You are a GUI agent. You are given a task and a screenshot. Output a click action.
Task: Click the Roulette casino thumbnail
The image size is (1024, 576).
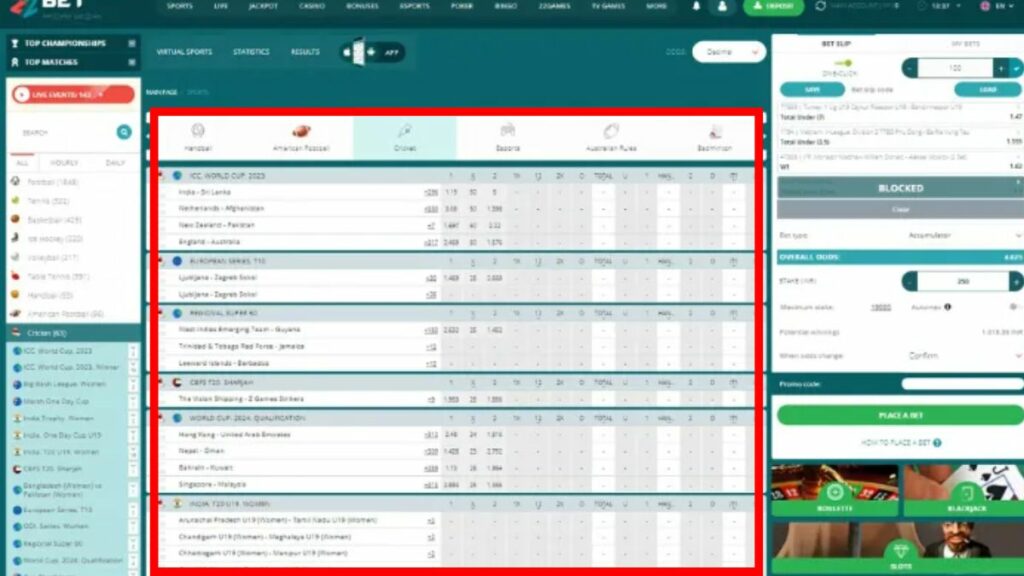pos(835,490)
